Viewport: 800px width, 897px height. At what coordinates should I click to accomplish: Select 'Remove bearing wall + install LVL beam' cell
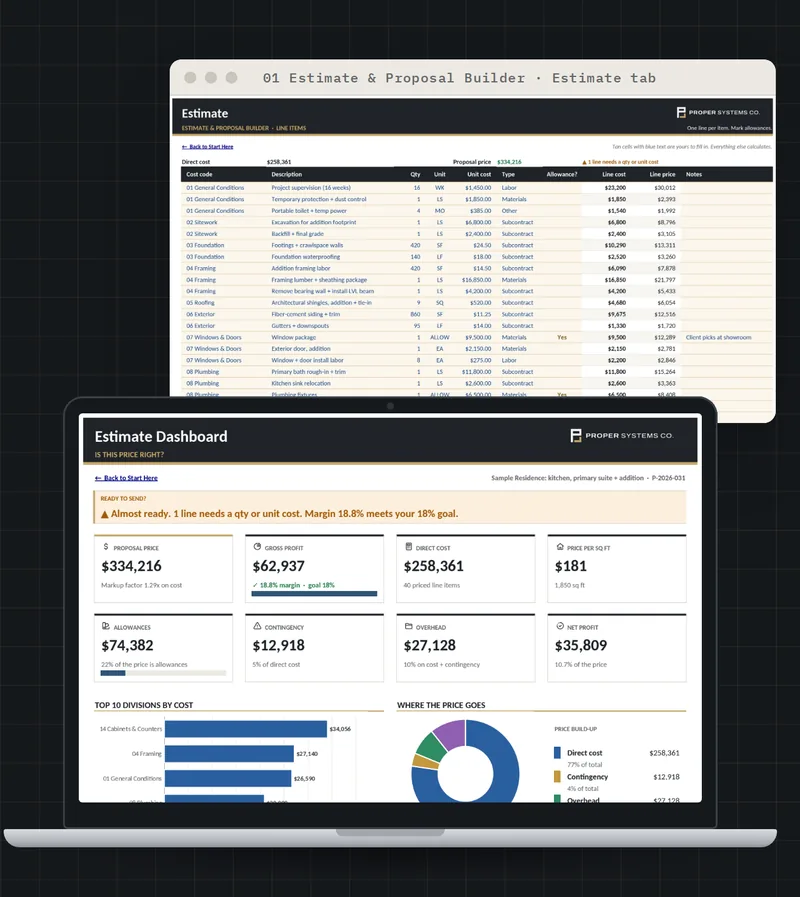323,291
